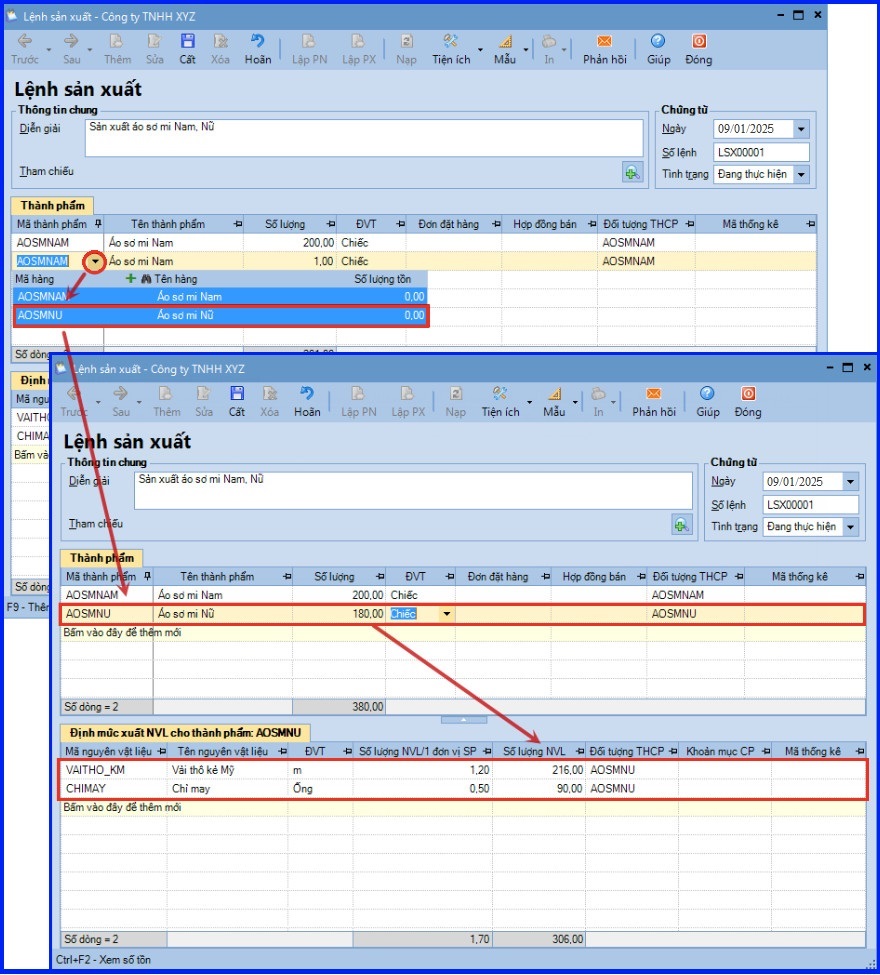The width and height of the screenshot is (880, 975).
Task: Click the Cất save icon in lower window
Action: pyautogui.click(x=237, y=394)
